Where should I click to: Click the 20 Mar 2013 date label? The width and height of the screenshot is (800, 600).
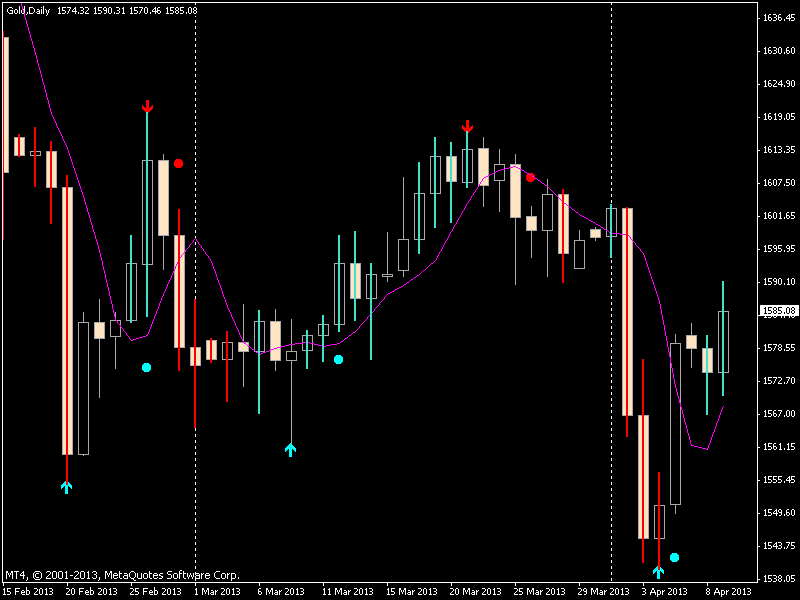pos(476,592)
